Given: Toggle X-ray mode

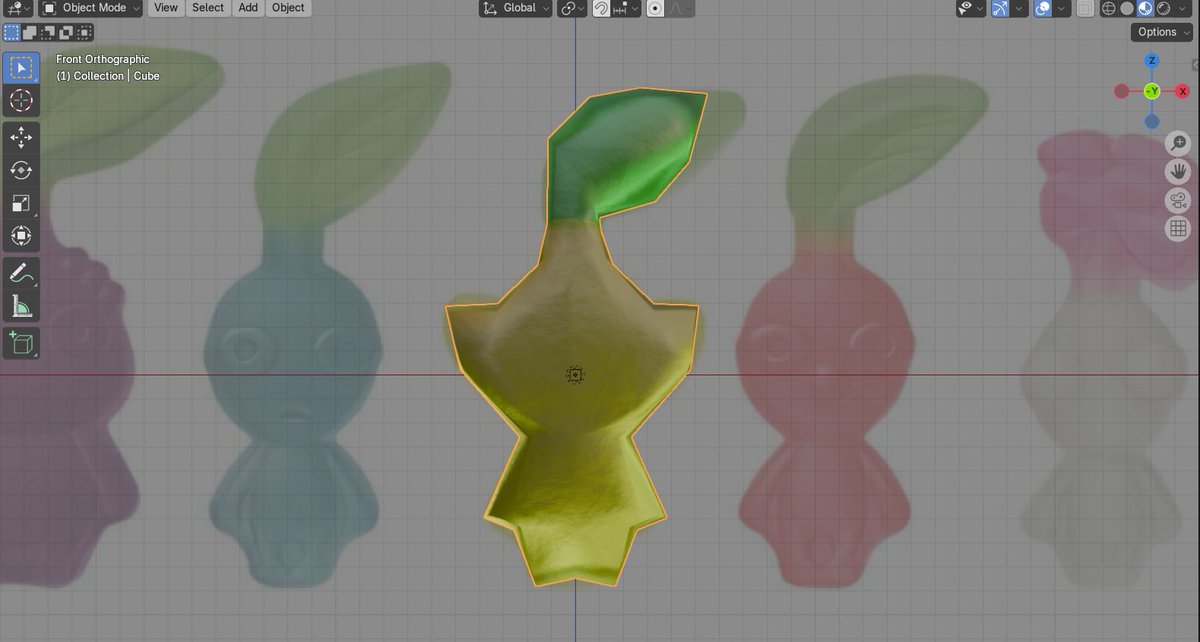Looking at the screenshot, I should pyautogui.click(x=1084, y=8).
